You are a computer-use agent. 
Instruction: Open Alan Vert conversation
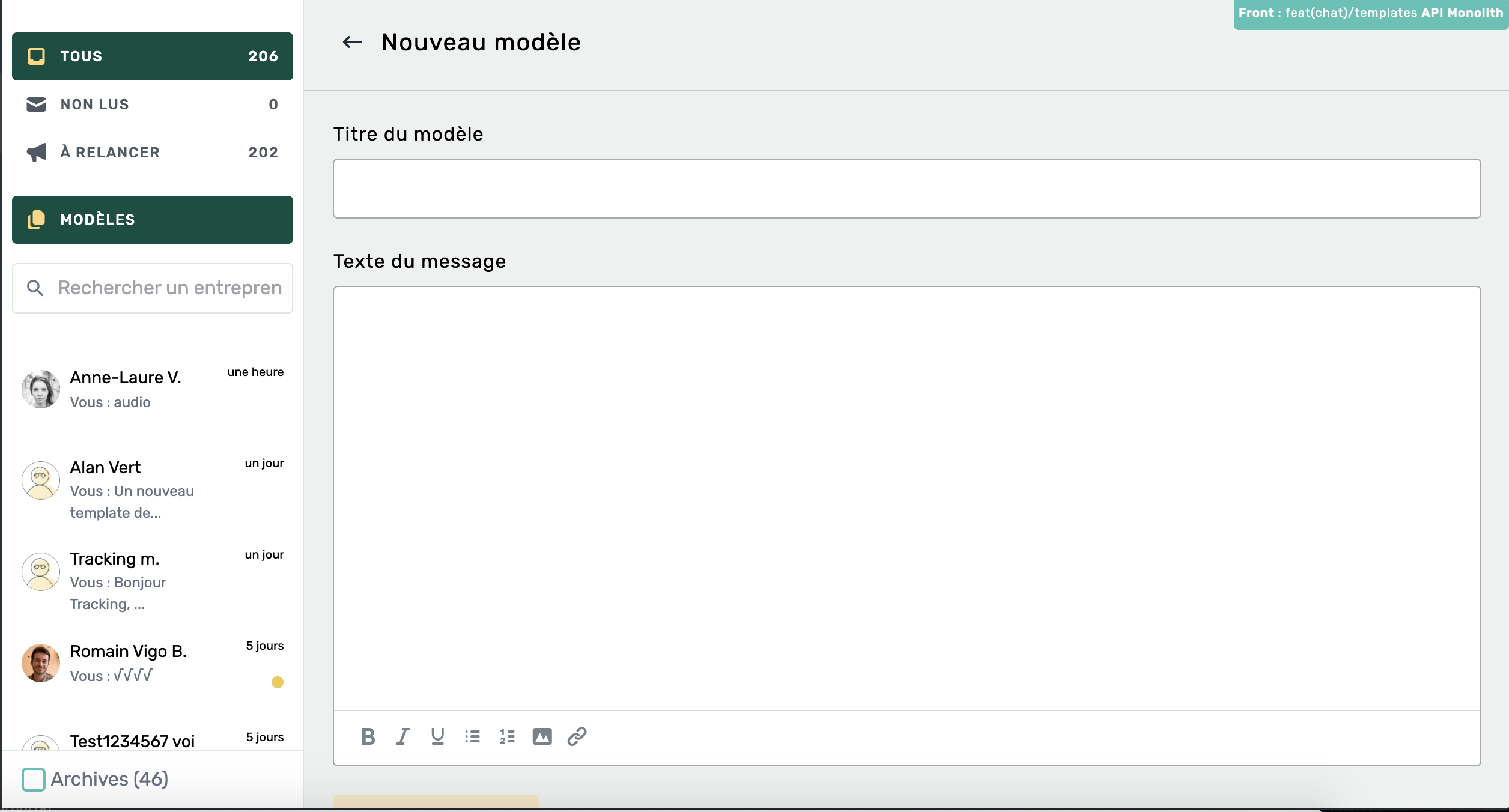pyautogui.click(x=153, y=489)
